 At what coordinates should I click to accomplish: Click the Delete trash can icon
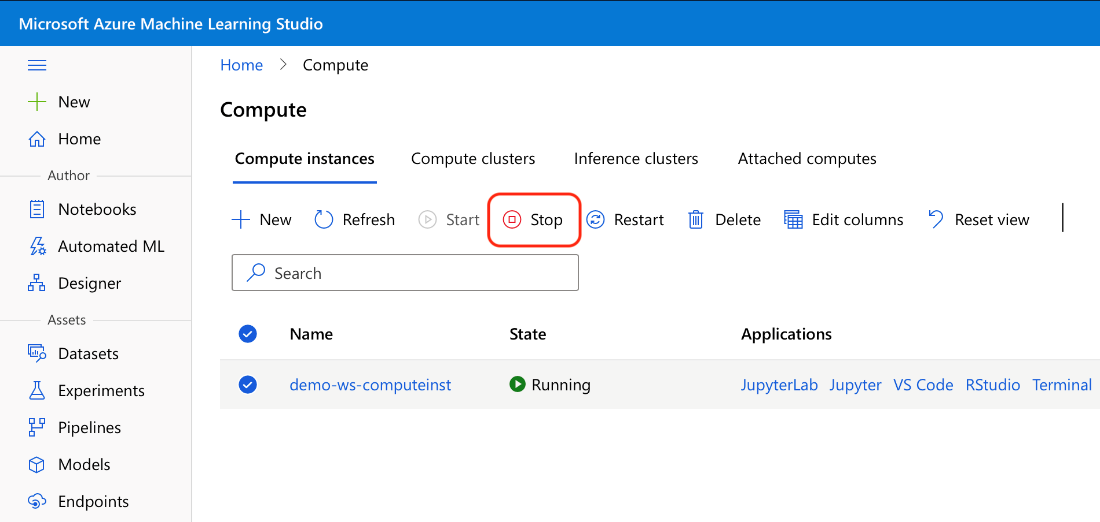pyautogui.click(x=696, y=220)
